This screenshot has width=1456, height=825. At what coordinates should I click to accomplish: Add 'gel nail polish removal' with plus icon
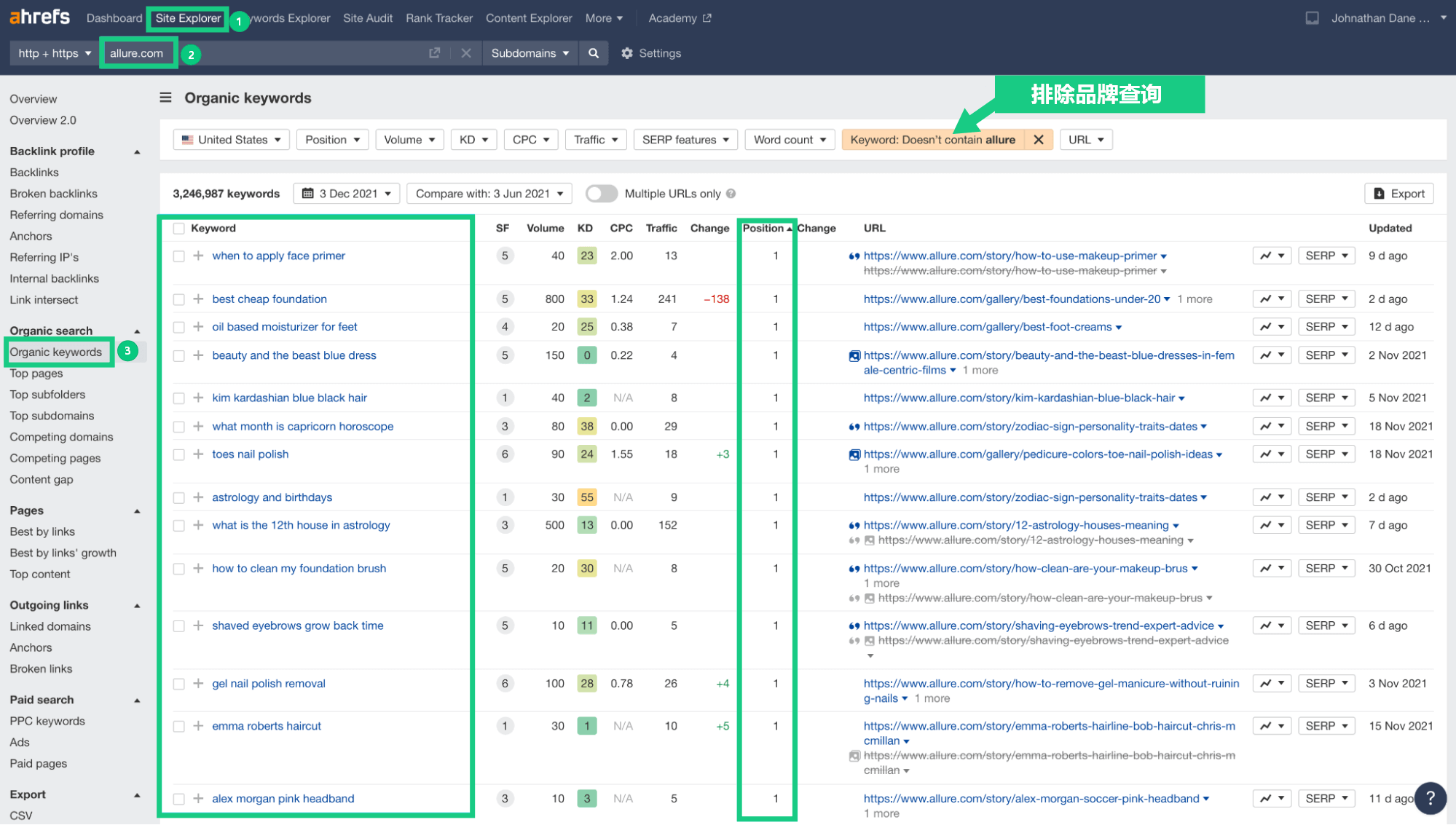[x=198, y=684]
